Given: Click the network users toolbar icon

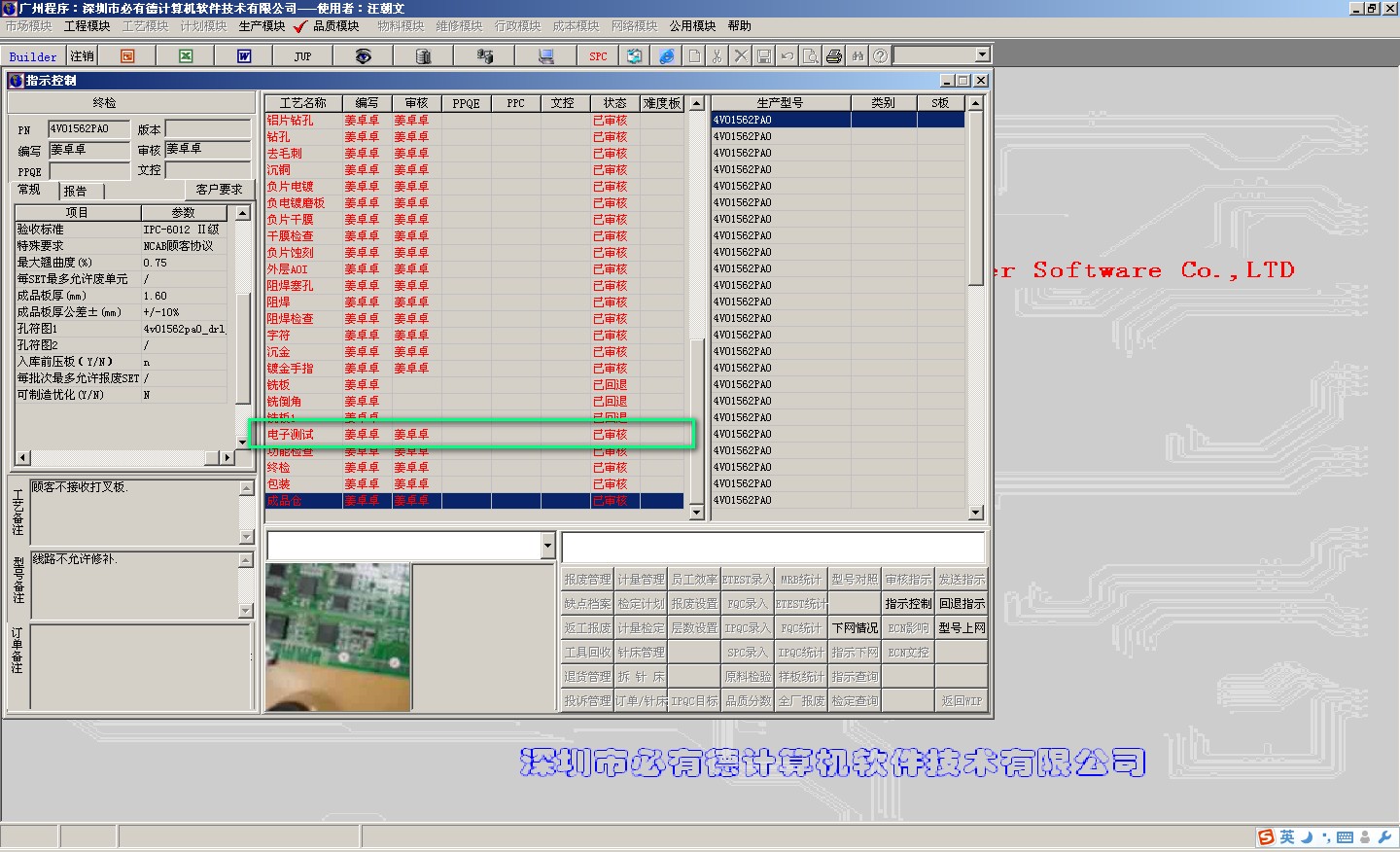Looking at the screenshot, I should pos(484,56).
